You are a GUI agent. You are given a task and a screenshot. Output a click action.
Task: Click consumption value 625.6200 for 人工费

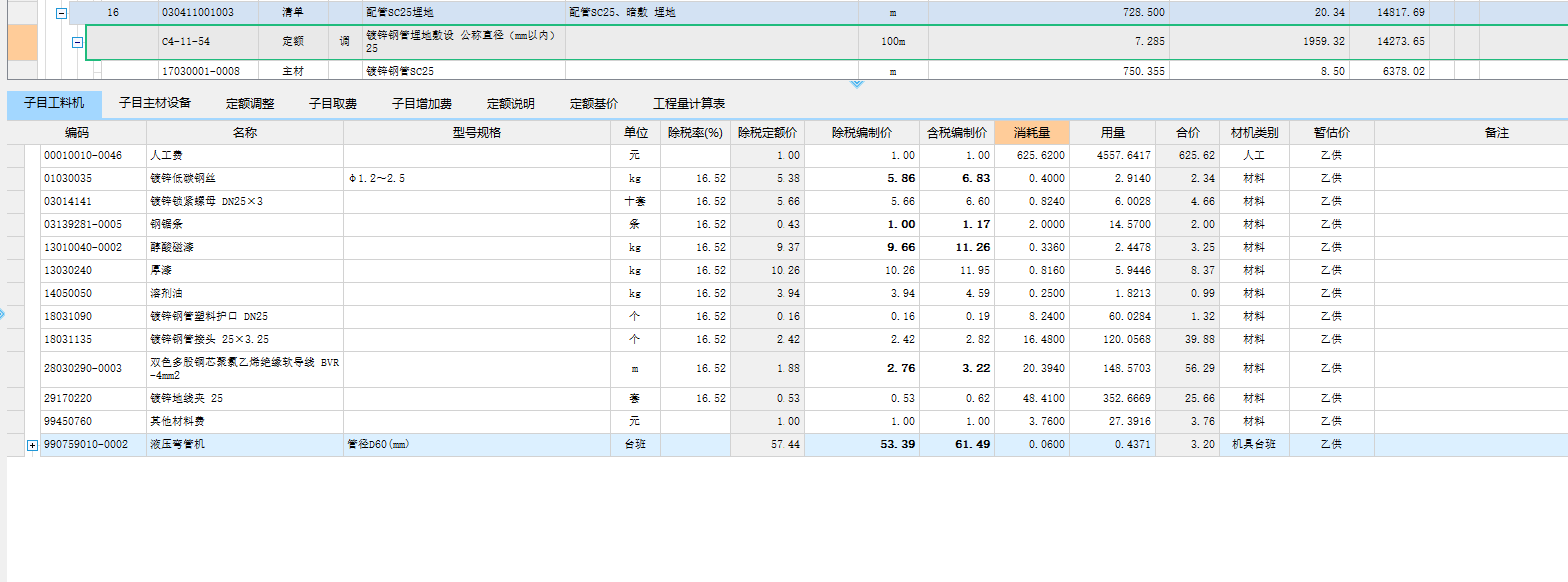tap(1032, 155)
